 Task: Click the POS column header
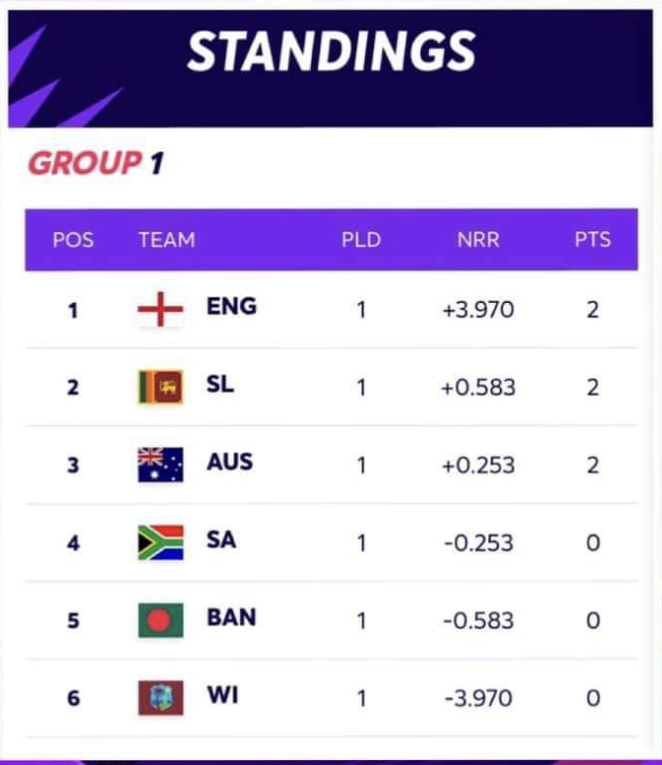coord(73,240)
